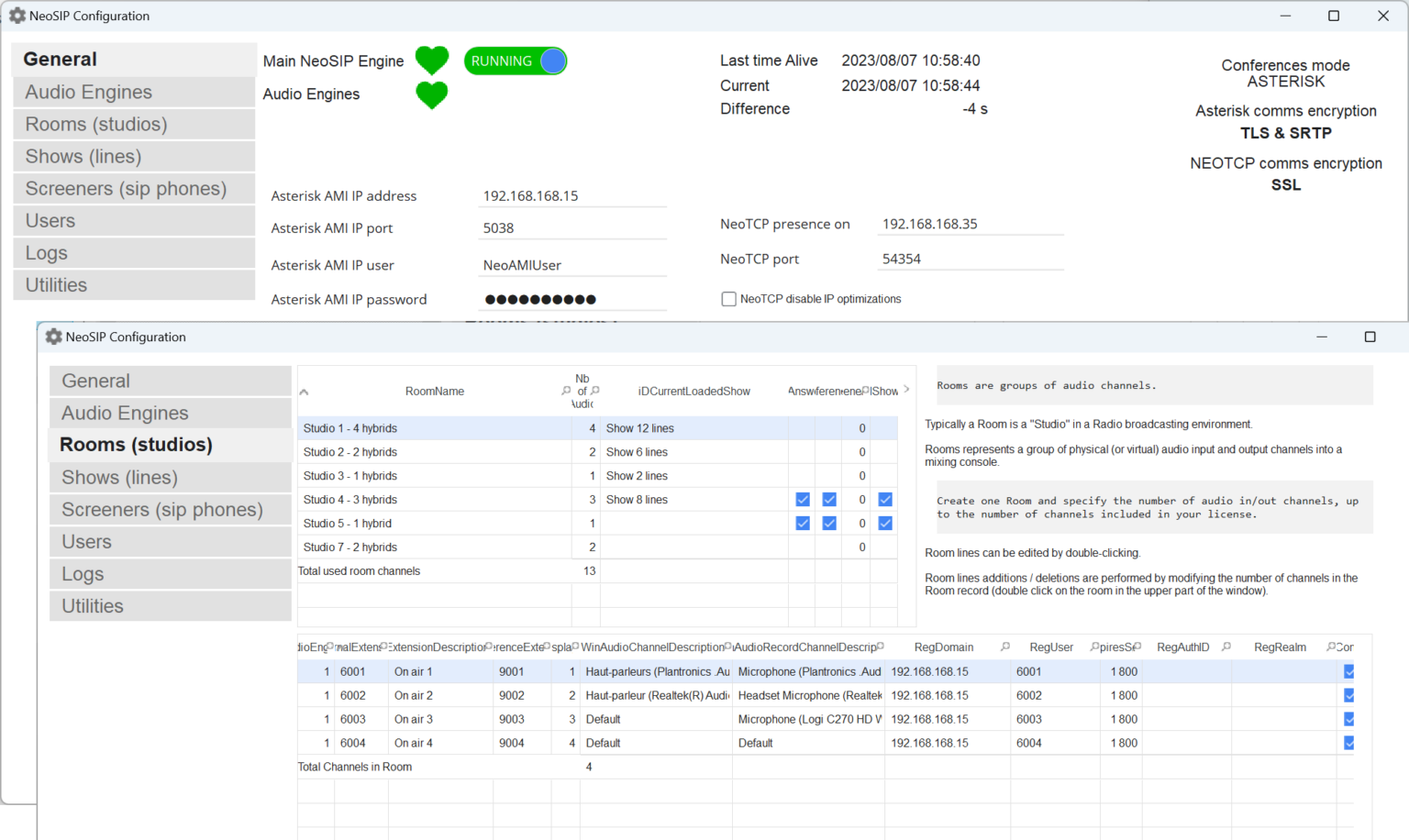Click the search icon in RegAuthID column header
The image size is (1409, 840).
coord(1226,647)
